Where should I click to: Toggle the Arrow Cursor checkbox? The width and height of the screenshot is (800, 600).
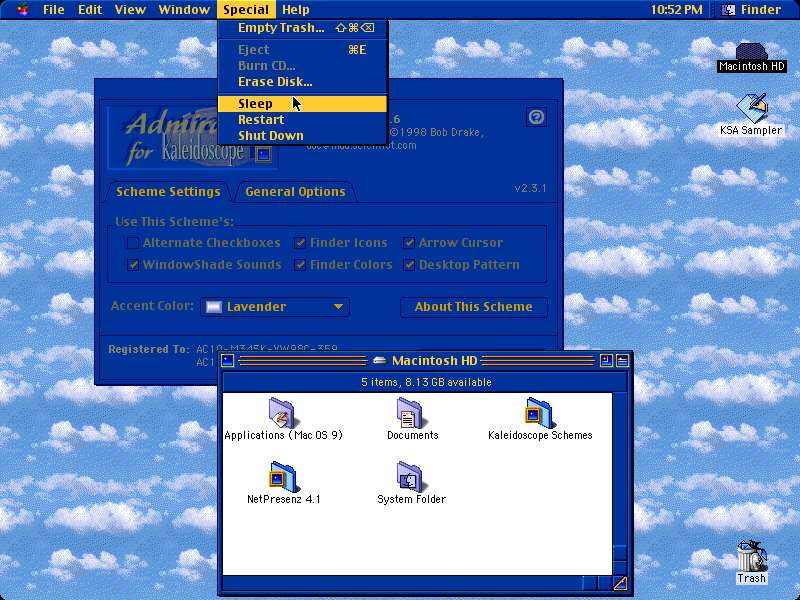point(409,243)
